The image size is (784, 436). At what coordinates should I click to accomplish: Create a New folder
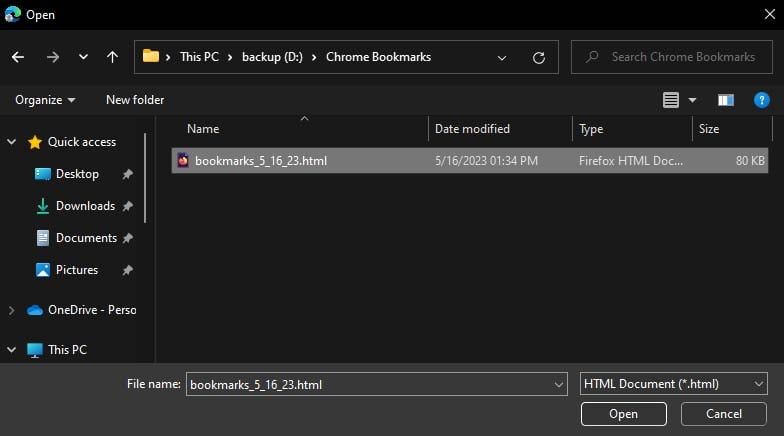(135, 100)
